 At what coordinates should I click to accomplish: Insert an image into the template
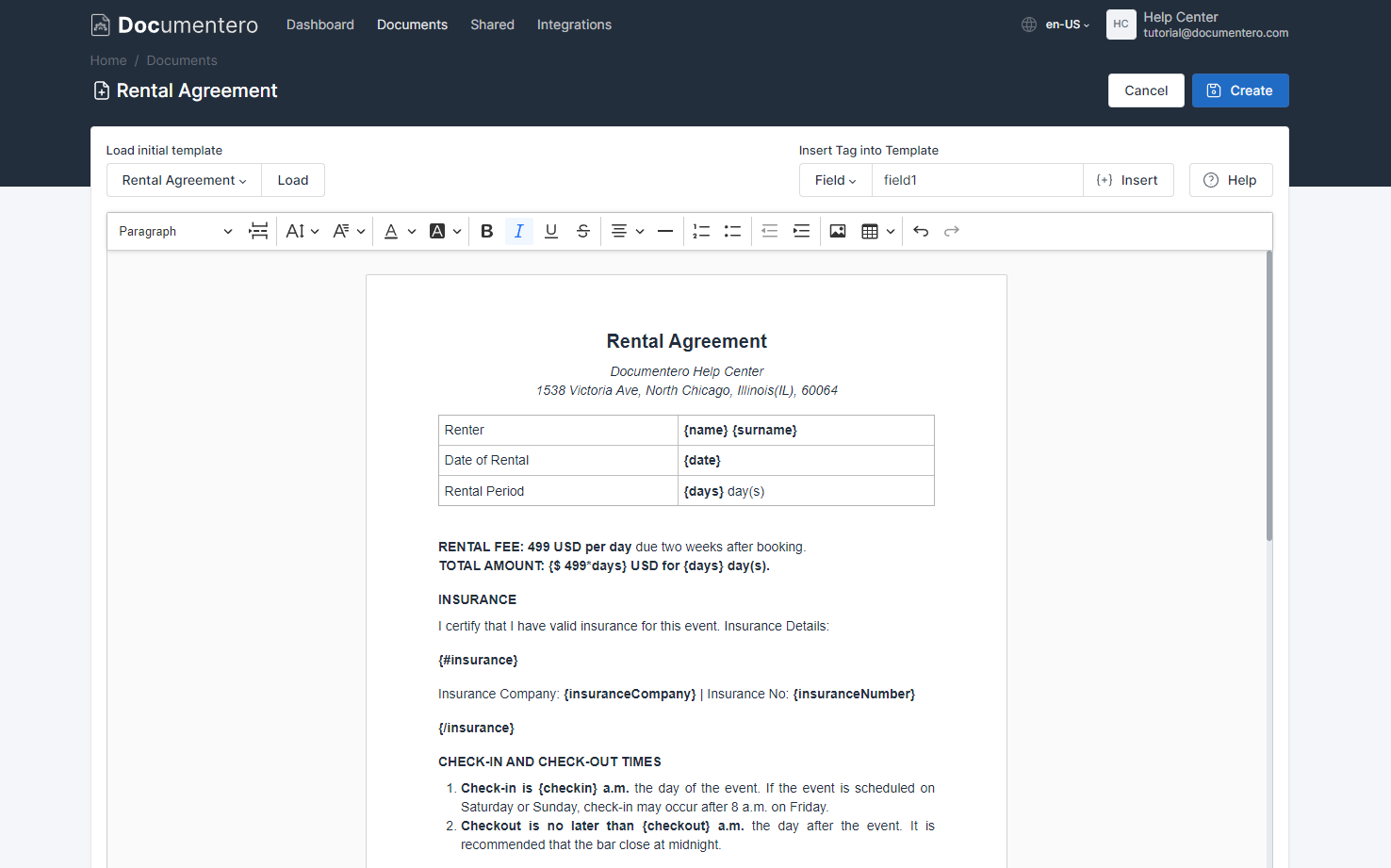click(x=838, y=230)
